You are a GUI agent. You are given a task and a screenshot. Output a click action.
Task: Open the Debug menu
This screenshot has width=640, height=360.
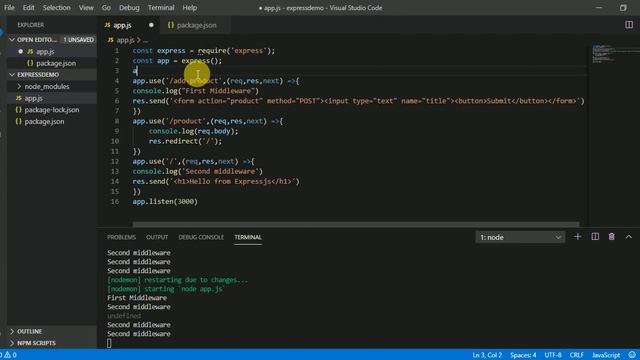[129, 7]
